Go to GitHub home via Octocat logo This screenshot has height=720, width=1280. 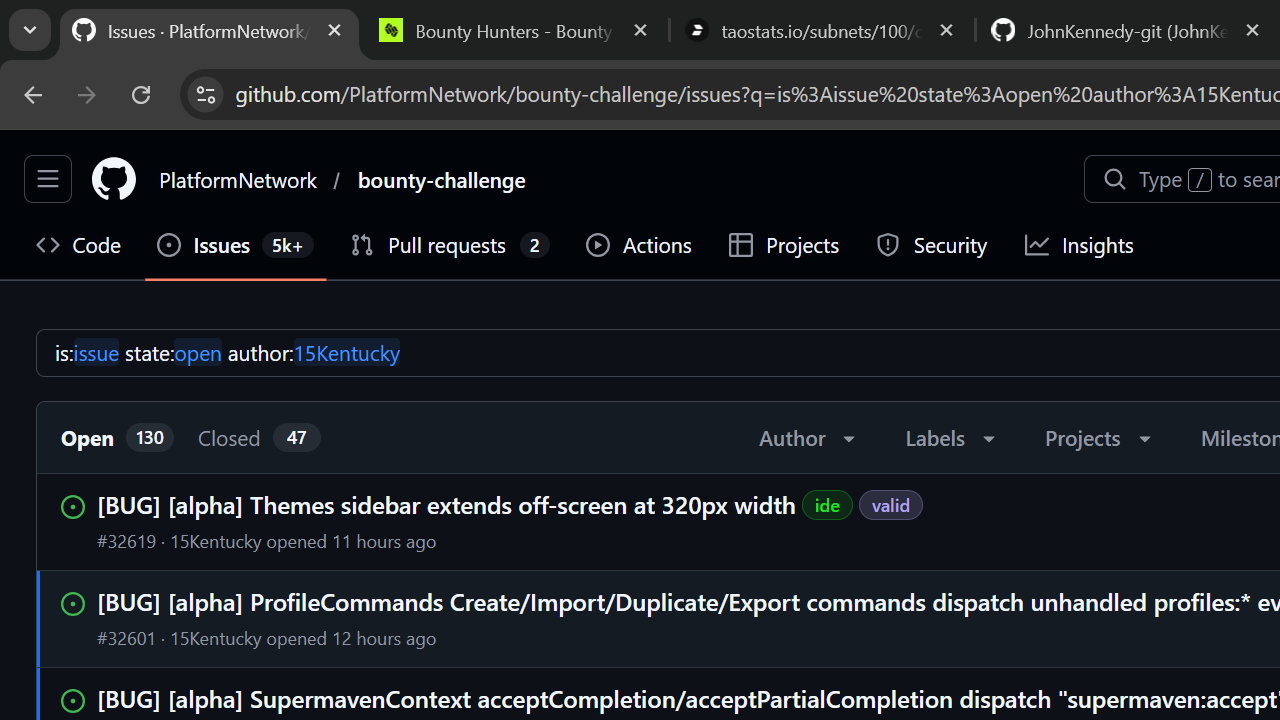click(114, 180)
